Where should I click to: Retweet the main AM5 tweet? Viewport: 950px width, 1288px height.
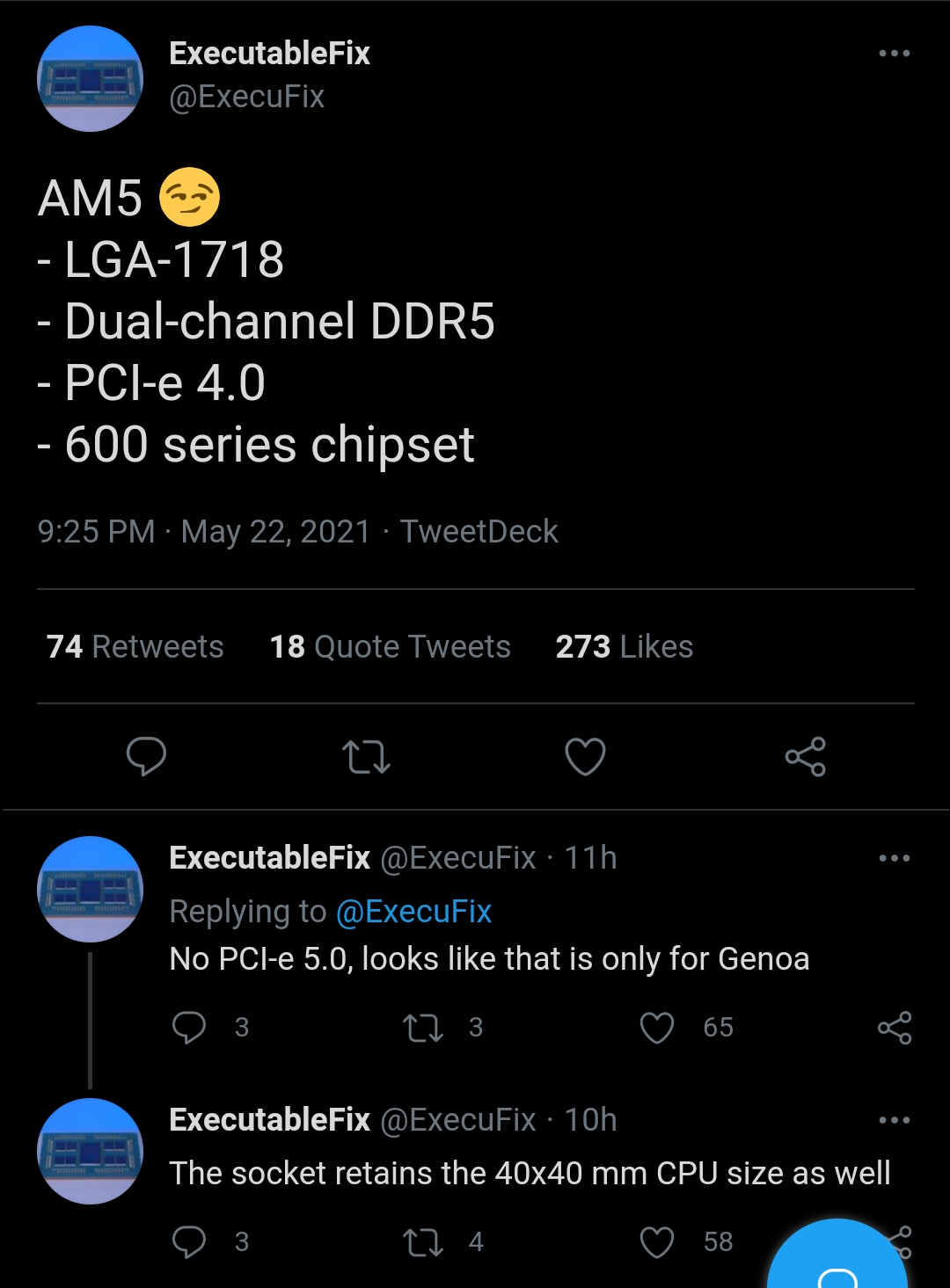(x=366, y=756)
